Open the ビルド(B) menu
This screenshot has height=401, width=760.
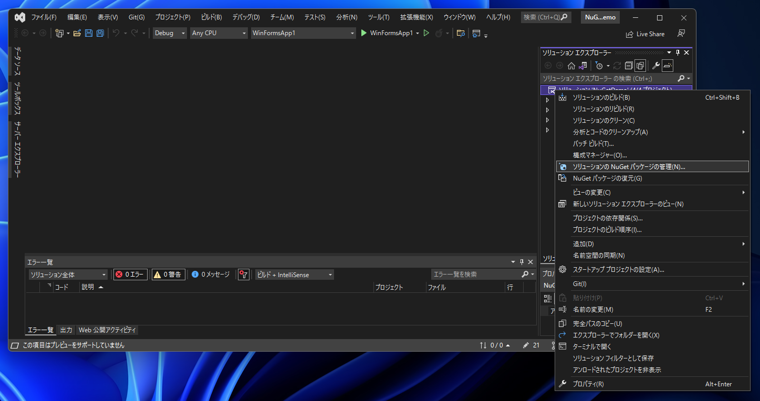click(211, 17)
